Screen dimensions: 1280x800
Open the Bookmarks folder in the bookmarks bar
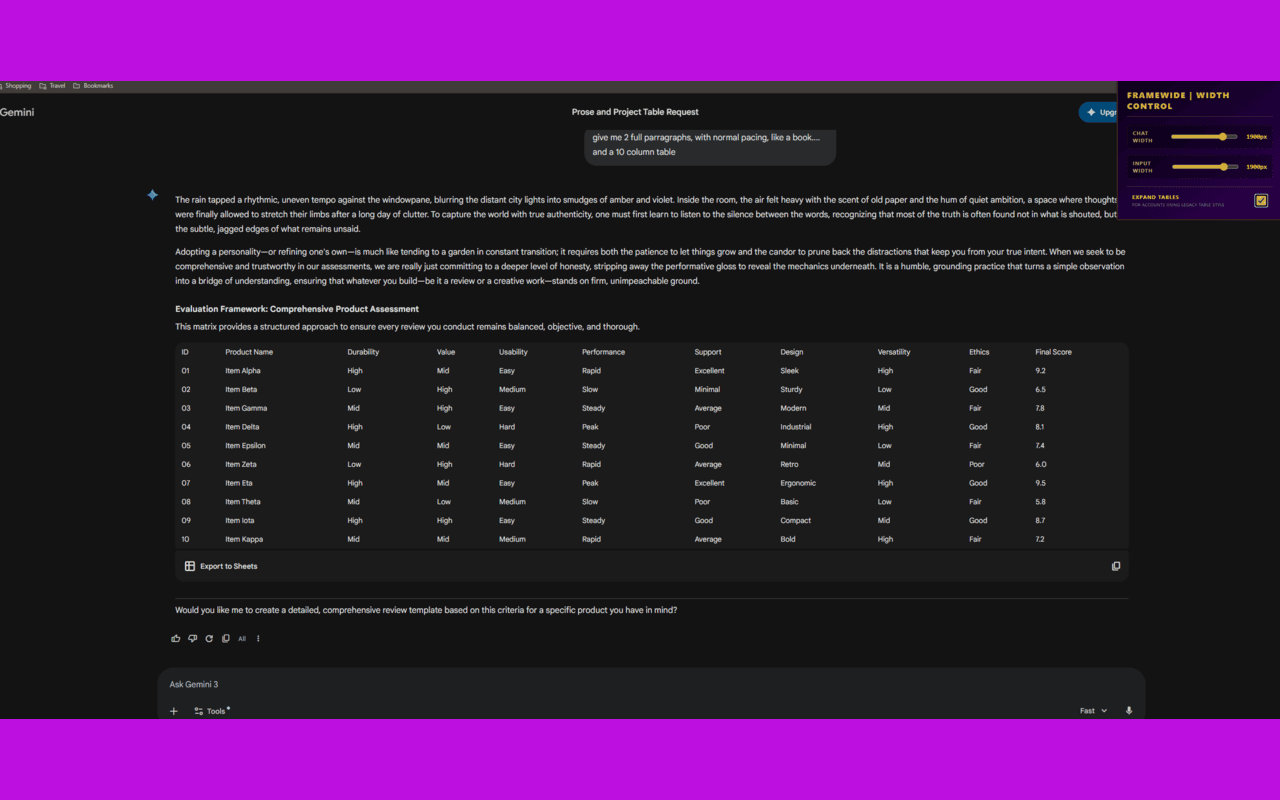tap(93, 86)
